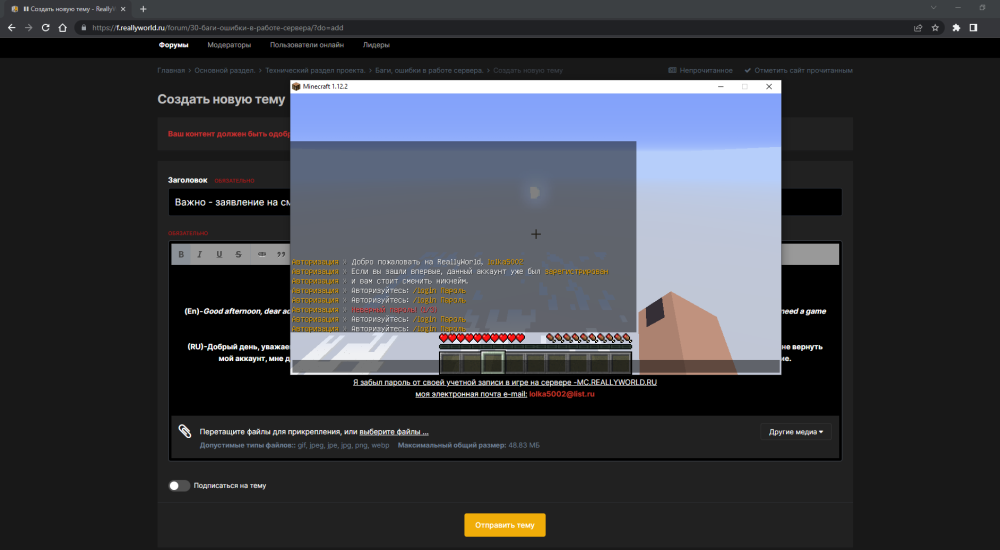This screenshot has height=550, width=1000.
Task: Toggle the 'Подписаться на тему' switch
Action: [179, 486]
